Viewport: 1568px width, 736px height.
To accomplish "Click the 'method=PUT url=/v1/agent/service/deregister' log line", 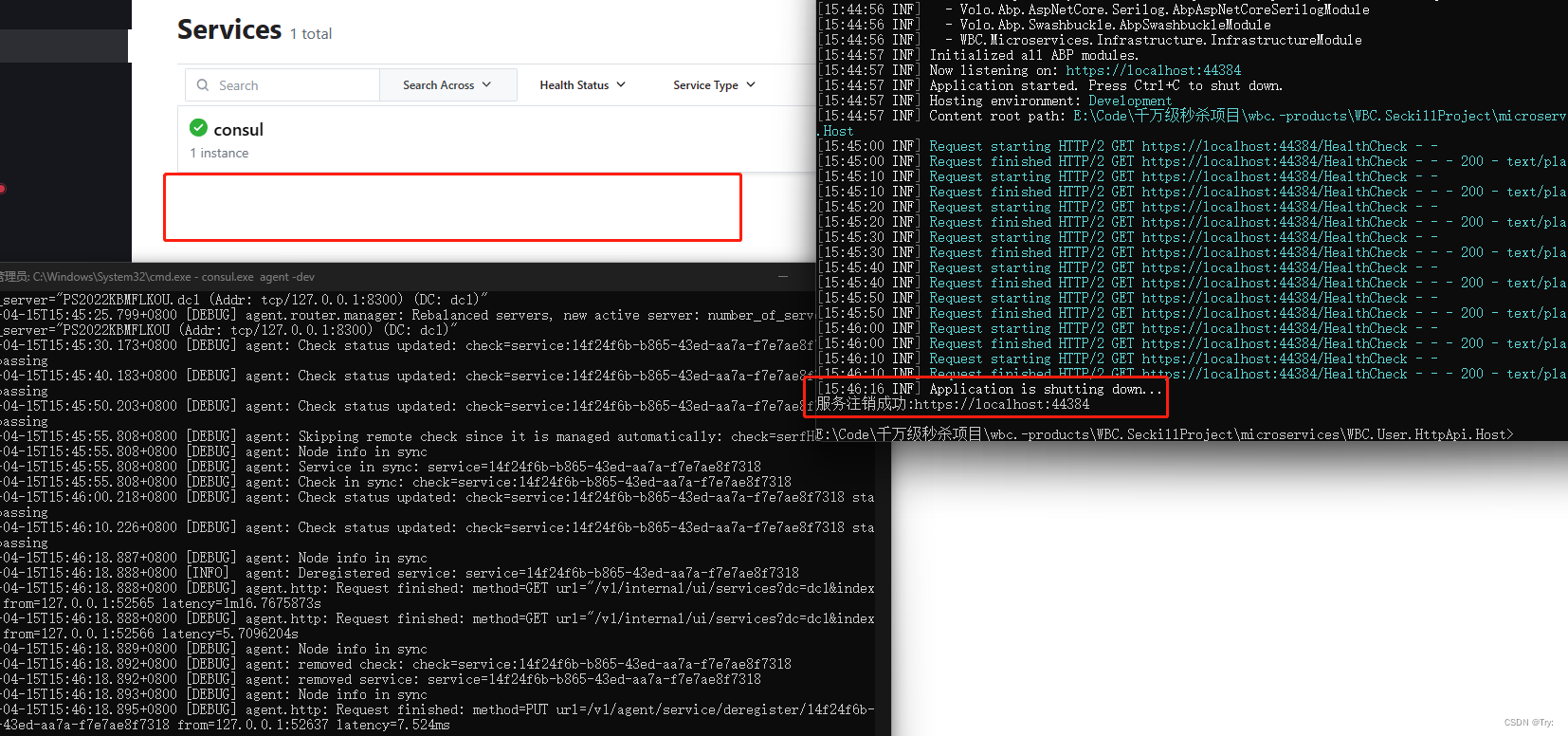I will tap(437, 709).
